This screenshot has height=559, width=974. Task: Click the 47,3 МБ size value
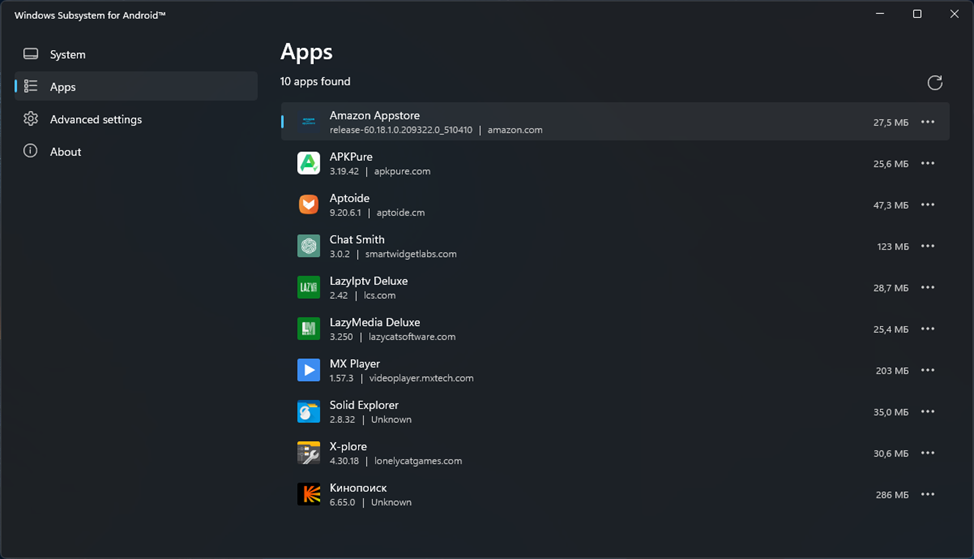891,205
